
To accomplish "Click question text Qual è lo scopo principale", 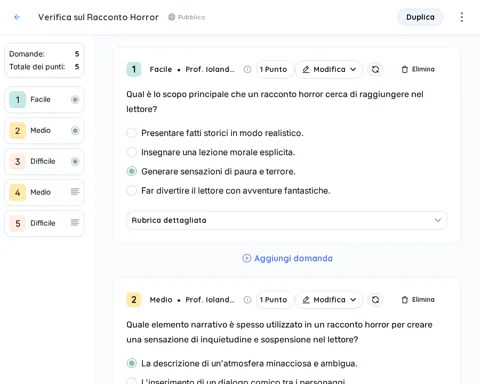I will (x=275, y=102).
